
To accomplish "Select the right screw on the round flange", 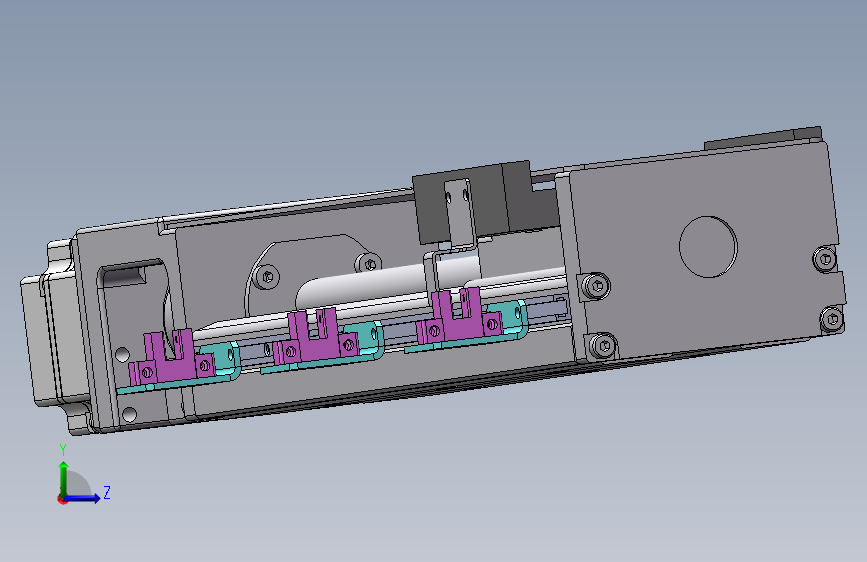I will point(369,264).
